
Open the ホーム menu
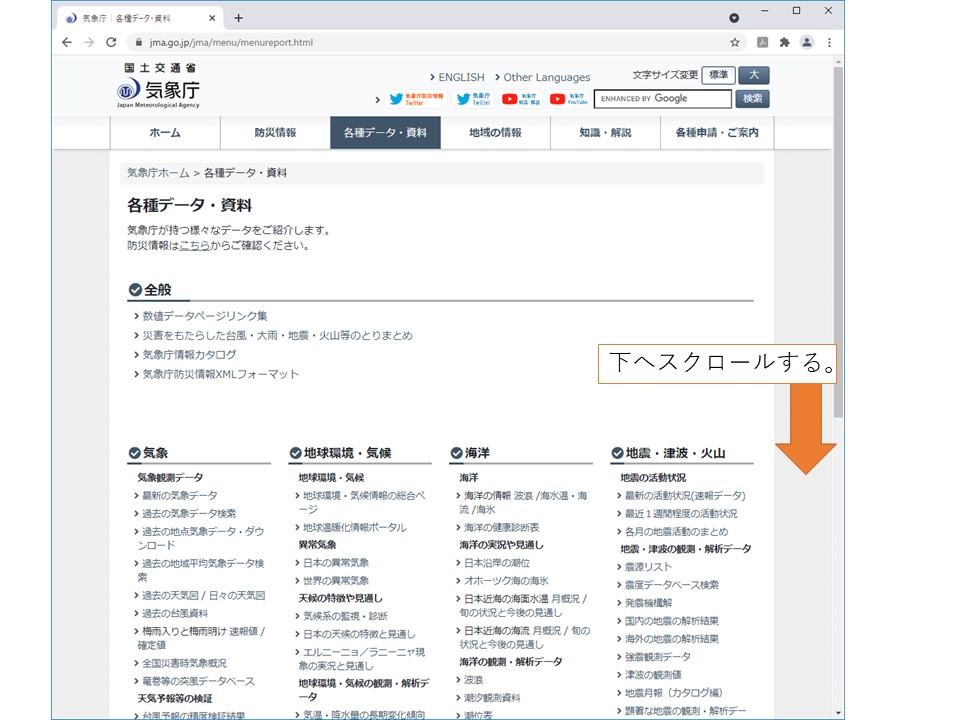pyautogui.click(x=165, y=132)
